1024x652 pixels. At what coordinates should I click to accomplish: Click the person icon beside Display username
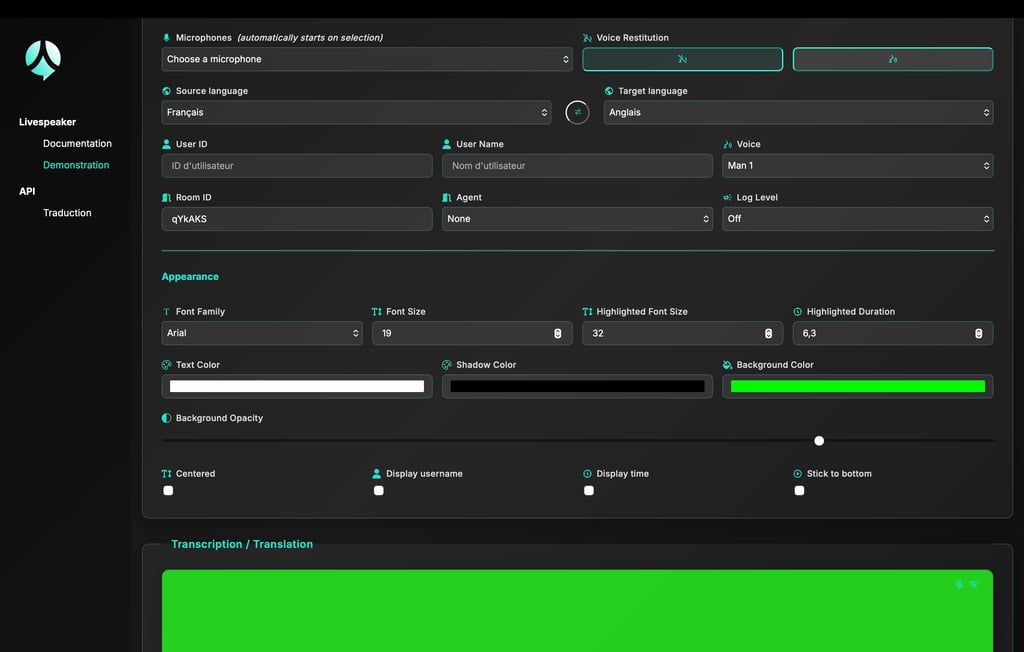pos(377,474)
